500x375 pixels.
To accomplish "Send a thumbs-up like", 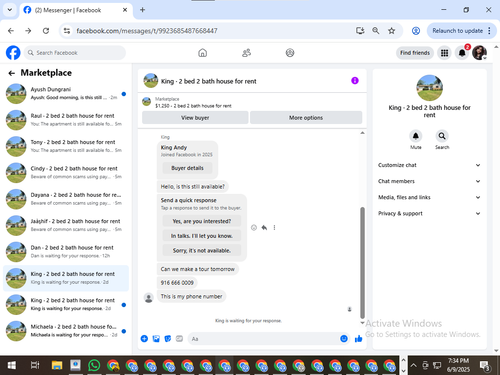I will tap(359, 339).
